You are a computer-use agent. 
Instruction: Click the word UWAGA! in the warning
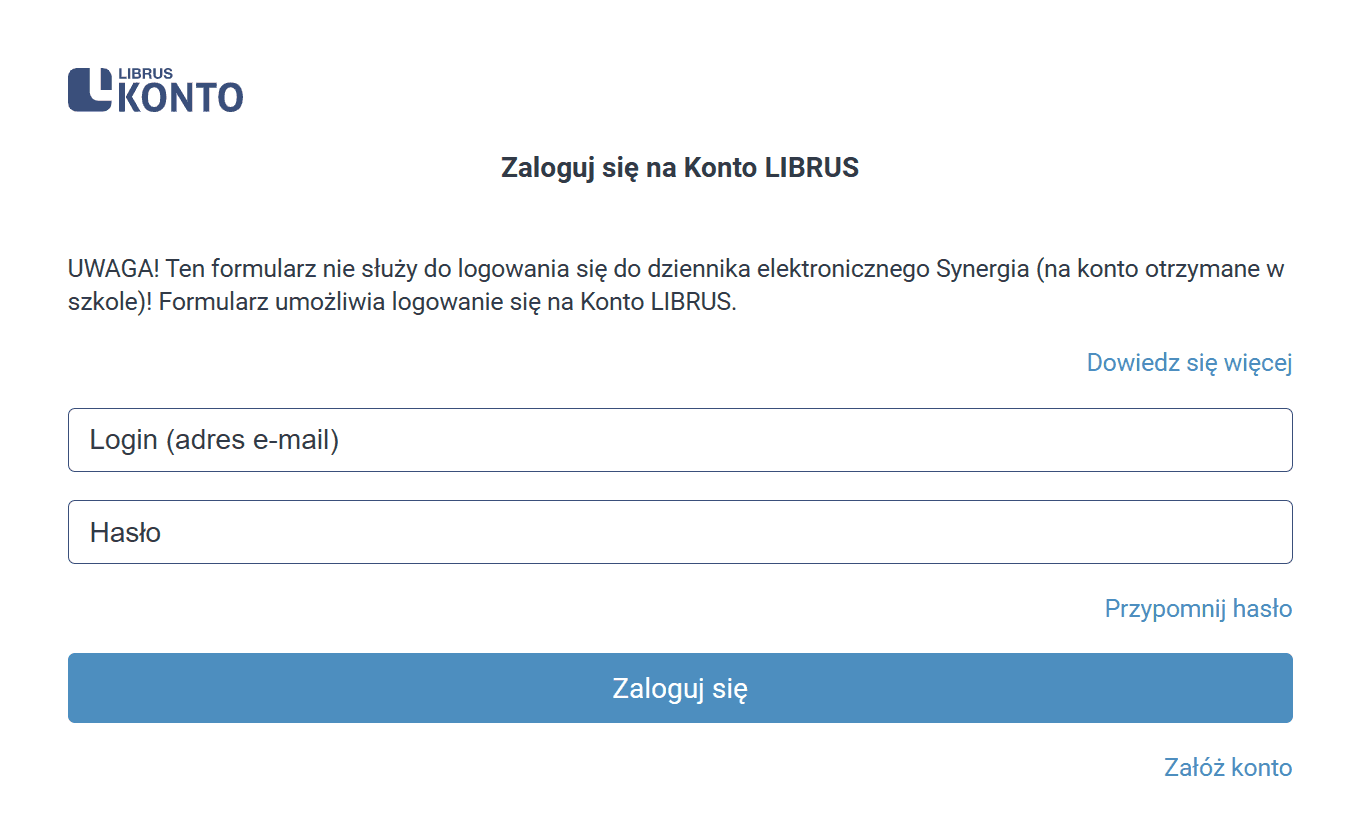pos(110,269)
